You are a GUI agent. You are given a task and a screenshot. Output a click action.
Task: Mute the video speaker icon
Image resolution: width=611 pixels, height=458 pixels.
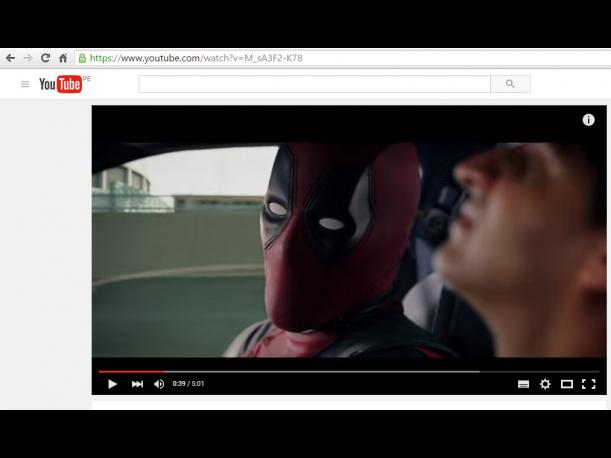tap(159, 384)
